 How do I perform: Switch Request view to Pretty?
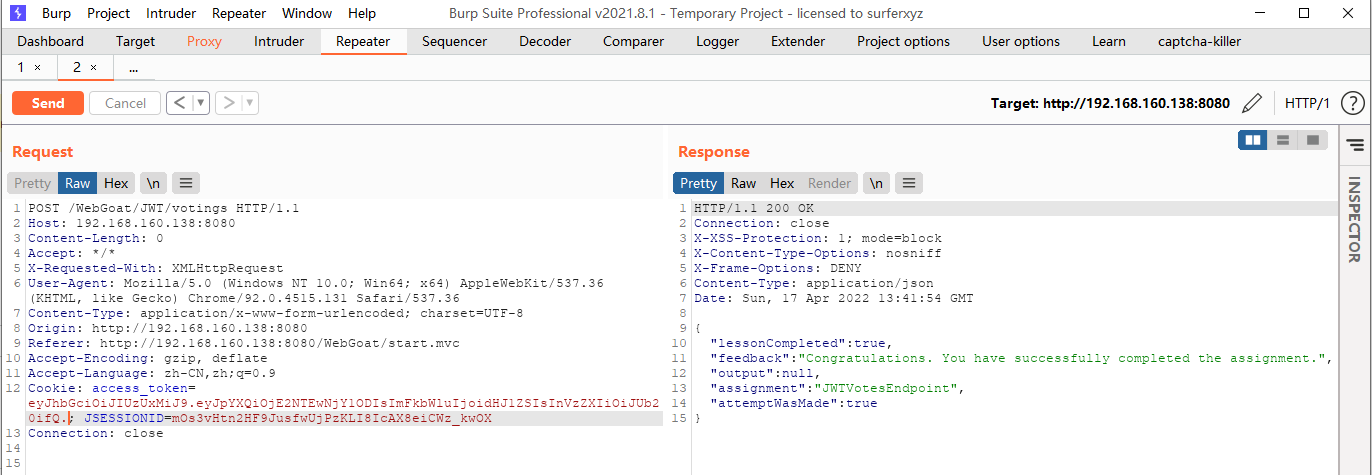tap(32, 183)
